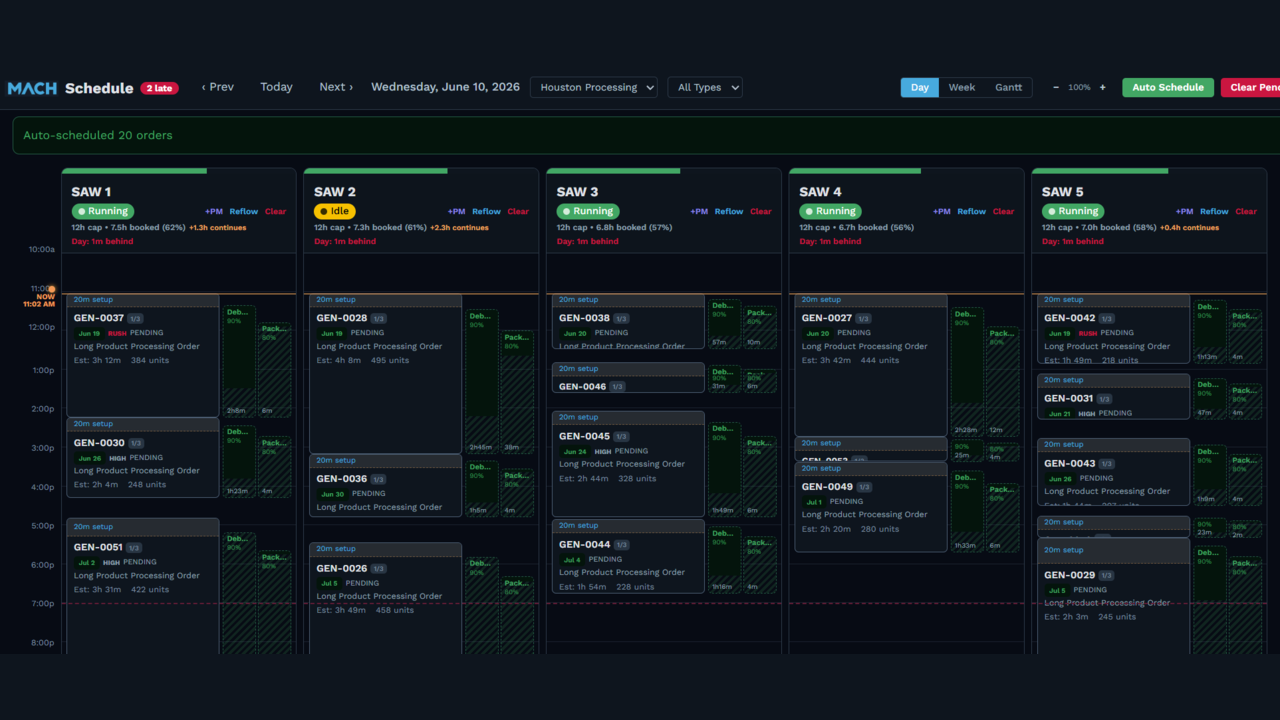Advance with the Next button

(x=336, y=87)
